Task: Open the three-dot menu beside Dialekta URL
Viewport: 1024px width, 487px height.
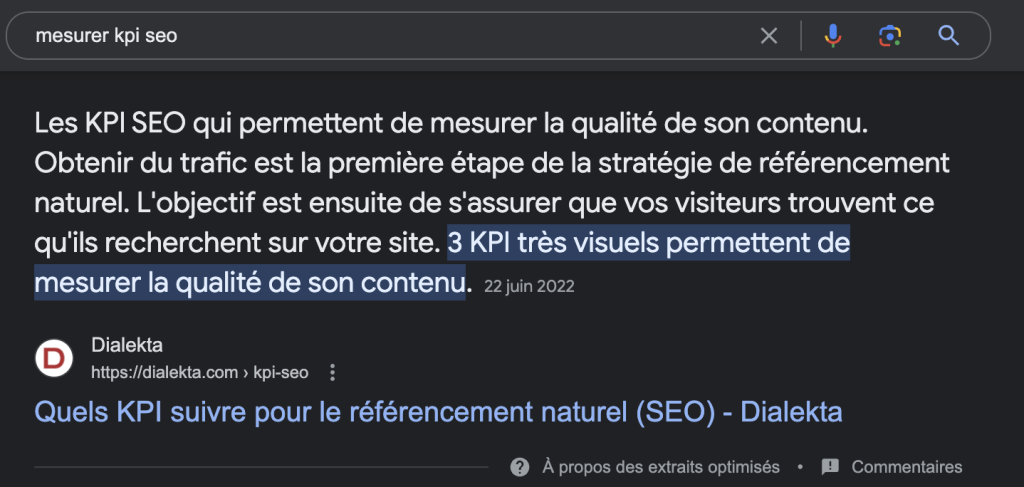Action: 333,373
